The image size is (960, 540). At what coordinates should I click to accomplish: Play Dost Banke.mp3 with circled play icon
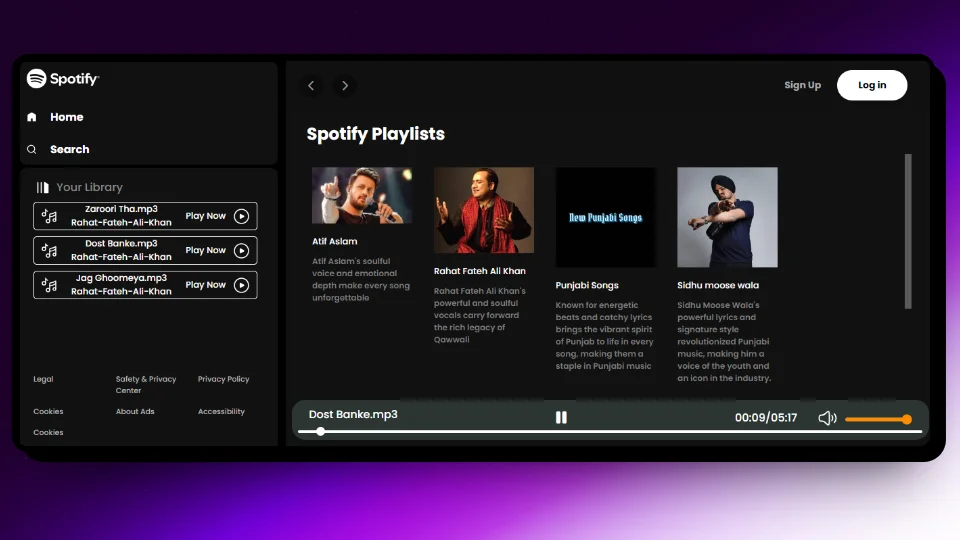[241, 250]
